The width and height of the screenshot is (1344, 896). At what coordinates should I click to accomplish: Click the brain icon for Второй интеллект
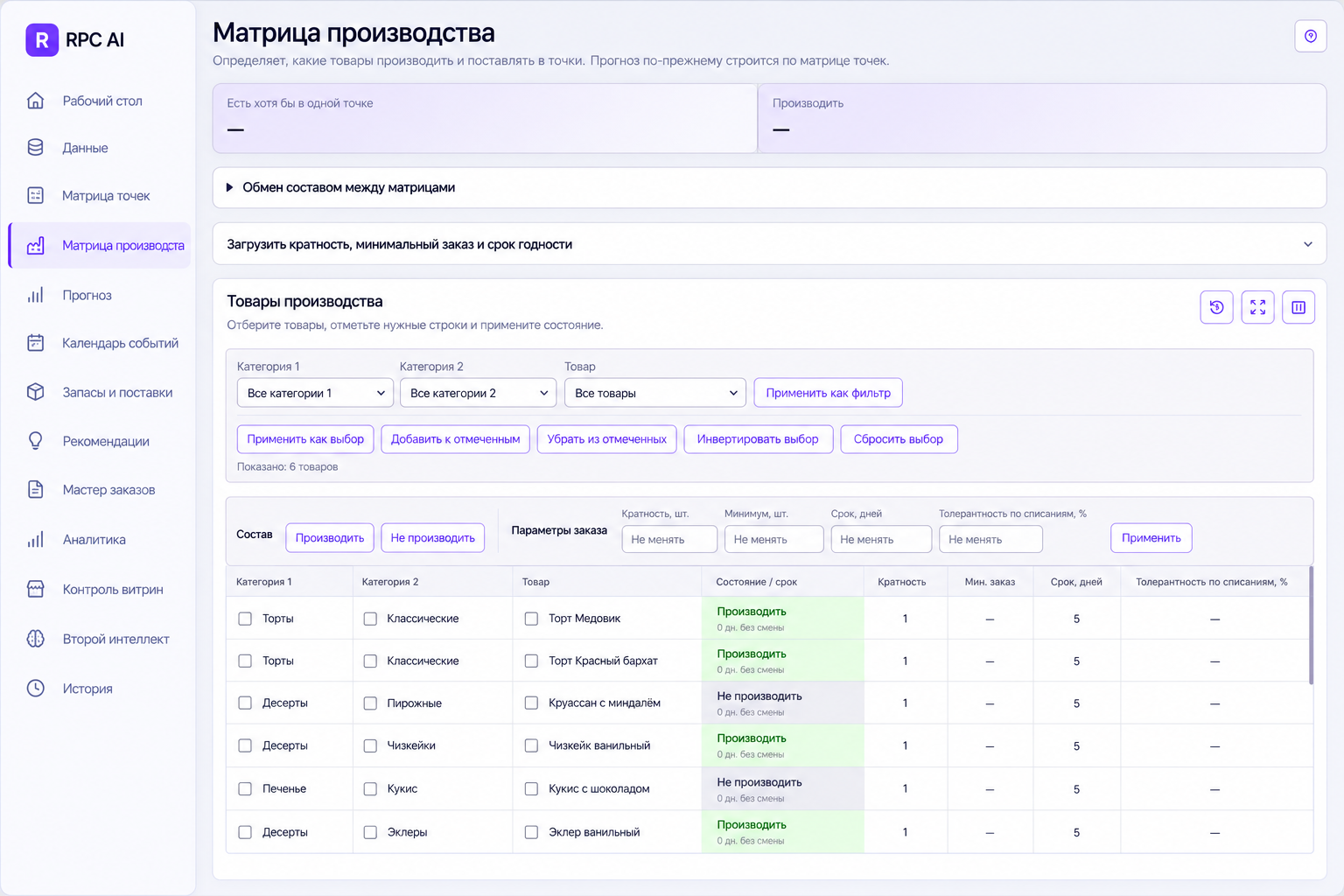[x=35, y=639]
